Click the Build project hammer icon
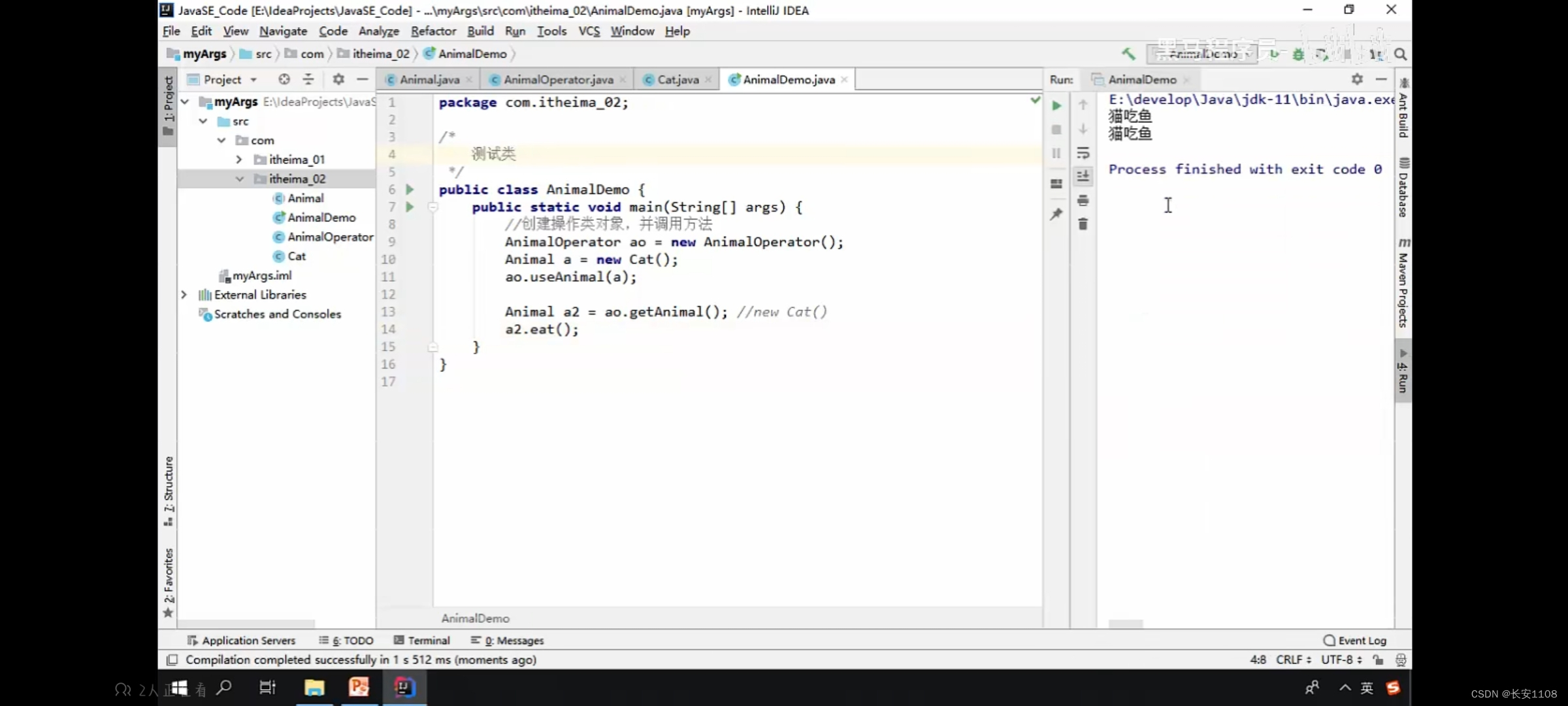The width and height of the screenshot is (1568, 706). click(x=1128, y=54)
